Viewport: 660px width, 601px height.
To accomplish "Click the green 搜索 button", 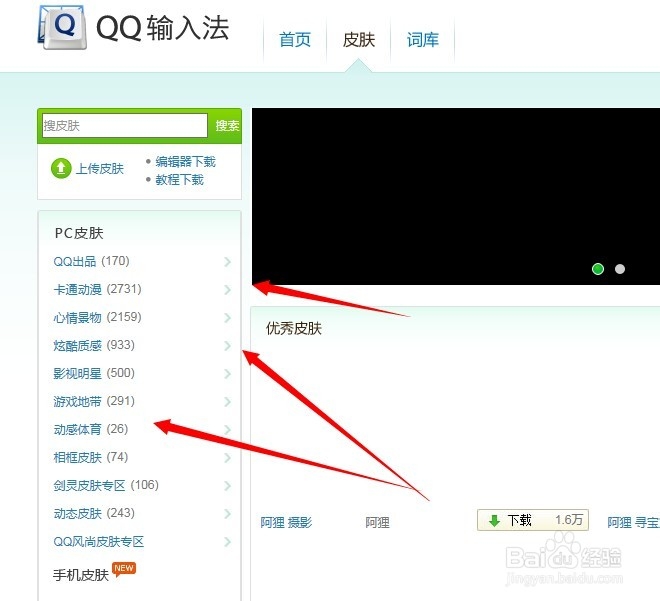I will pyautogui.click(x=227, y=125).
